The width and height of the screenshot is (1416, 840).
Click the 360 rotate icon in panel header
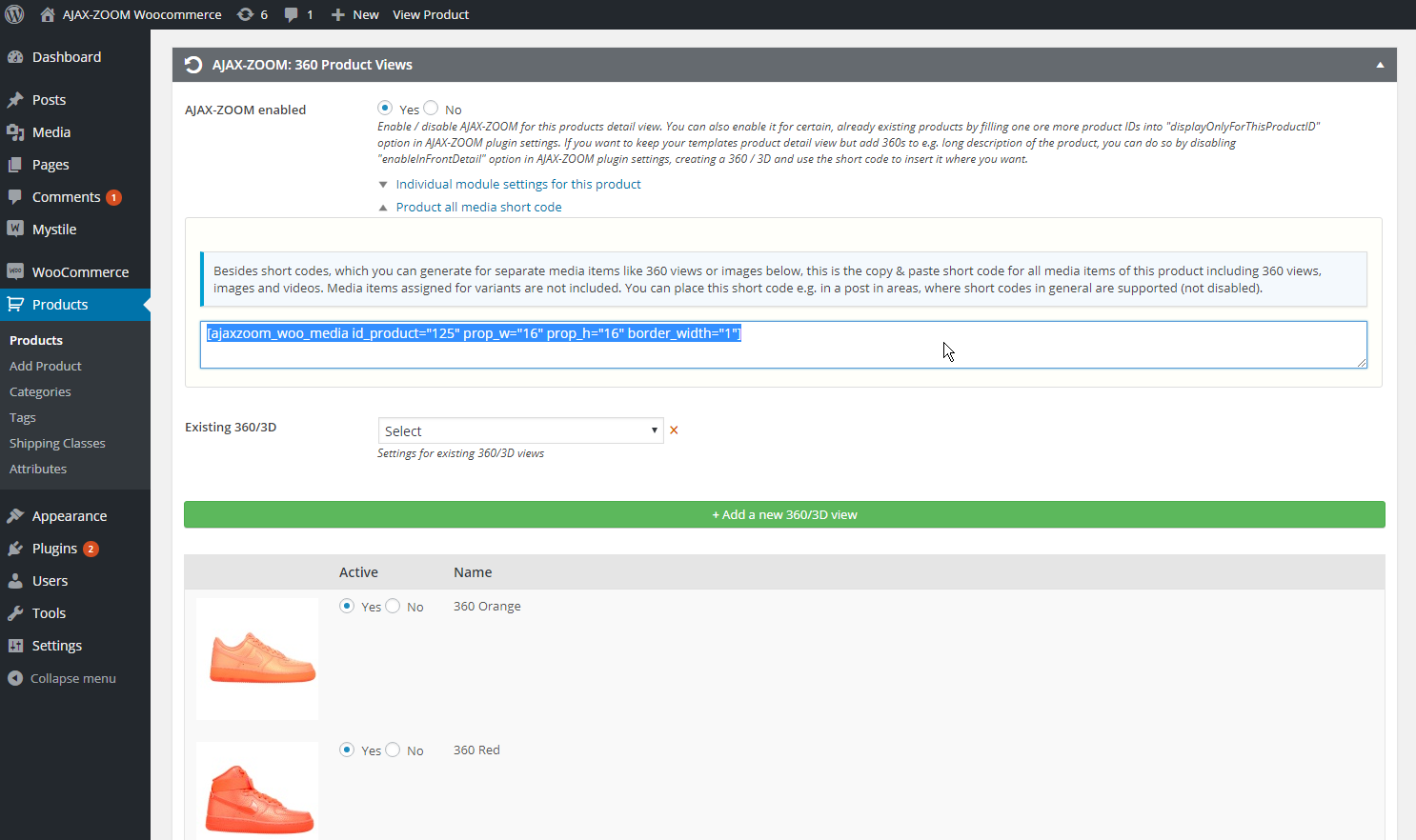click(193, 65)
